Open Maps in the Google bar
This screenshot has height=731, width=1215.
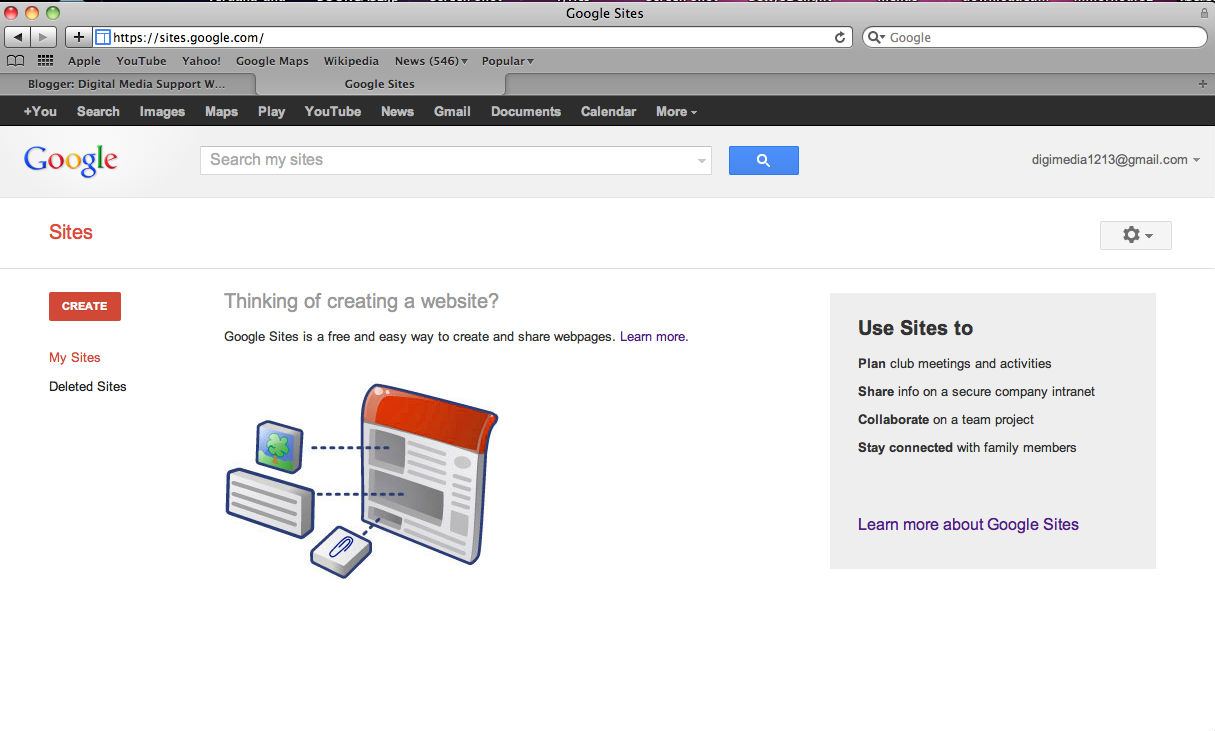pyautogui.click(x=221, y=112)
